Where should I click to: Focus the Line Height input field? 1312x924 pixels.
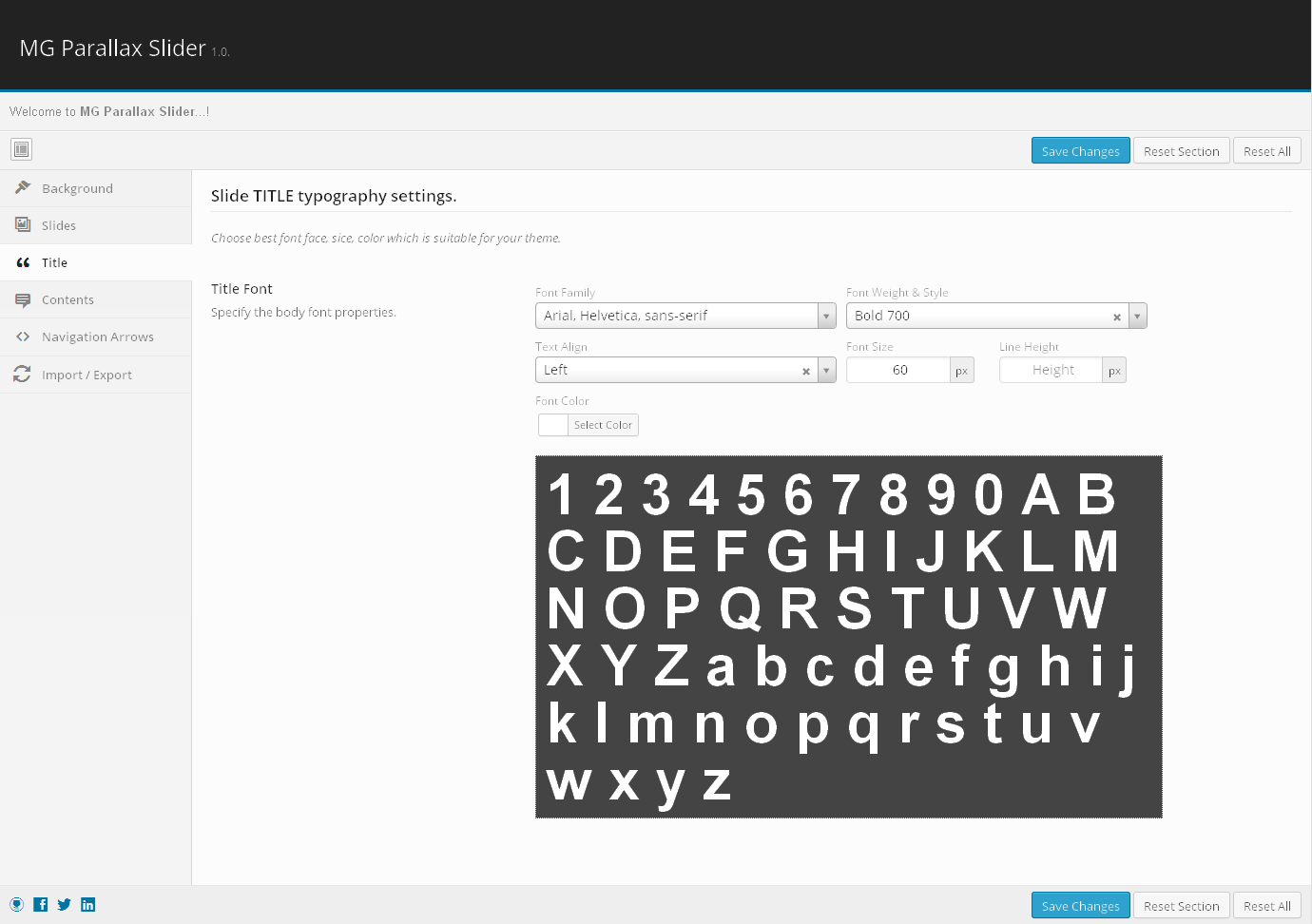click(1052, 370)
